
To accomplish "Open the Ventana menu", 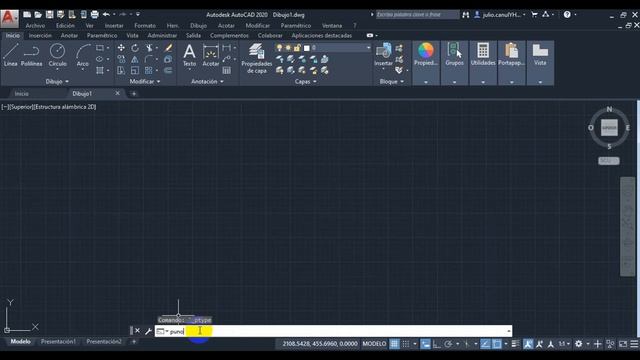I will tap(332, 26).
